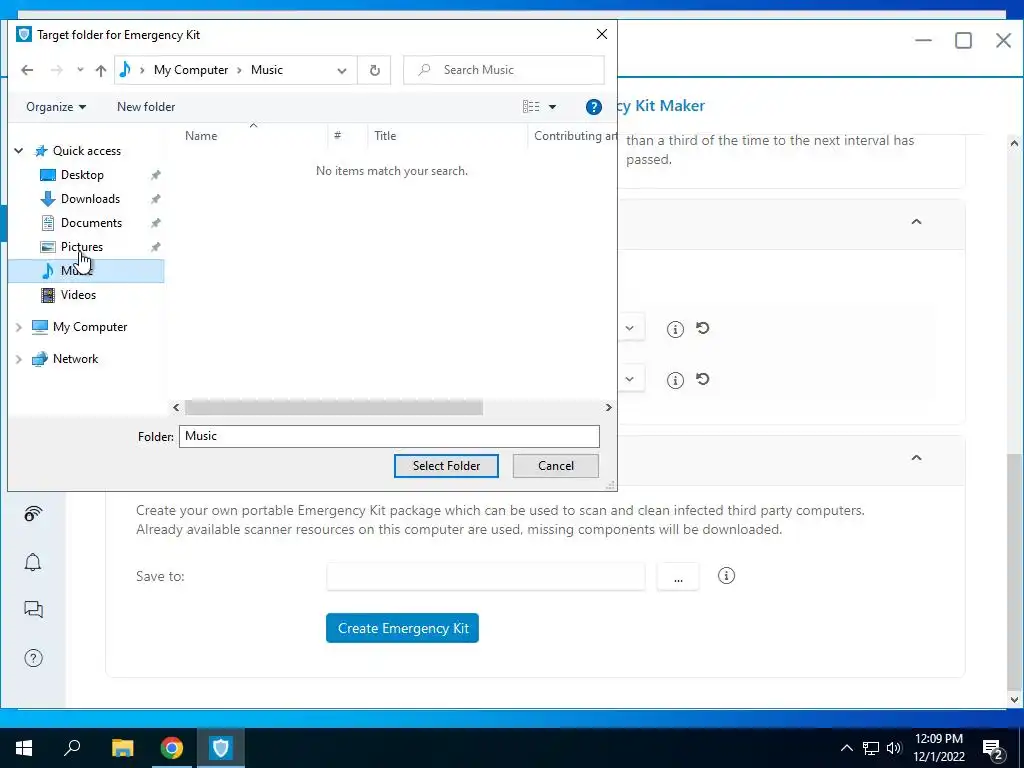Show info for the second dropdown setting

675,380
